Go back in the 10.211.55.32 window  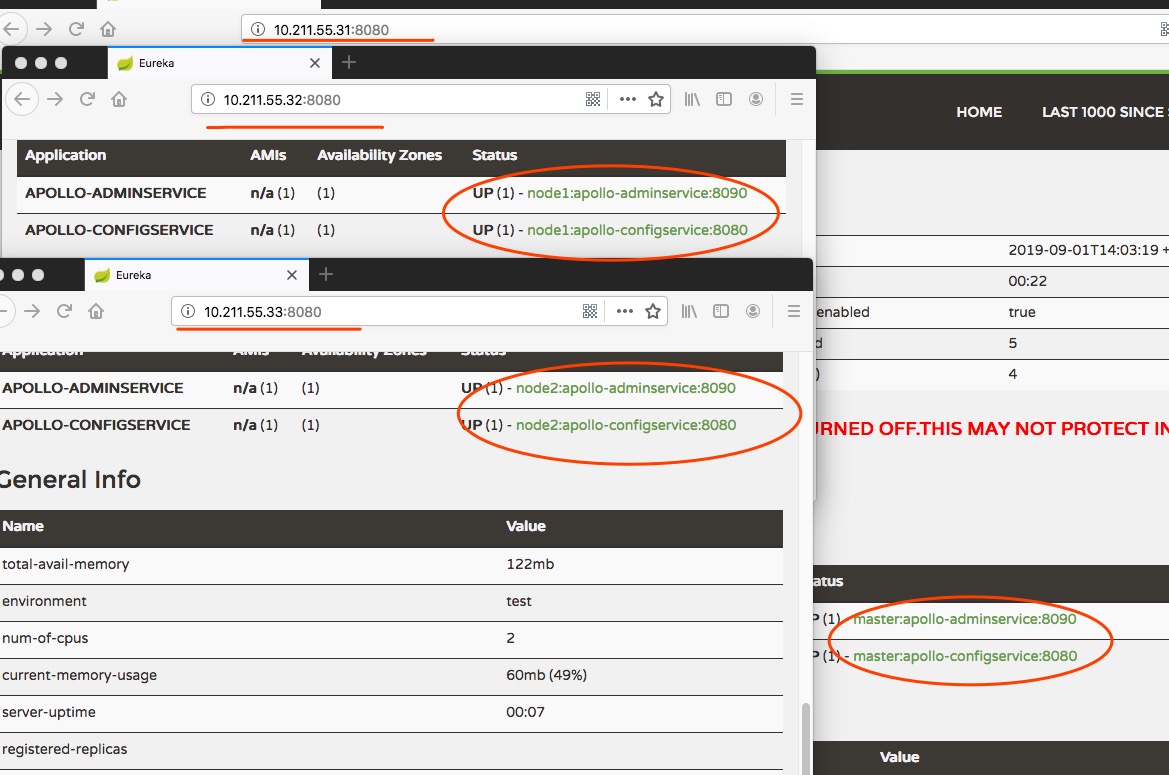coord(23,99)
